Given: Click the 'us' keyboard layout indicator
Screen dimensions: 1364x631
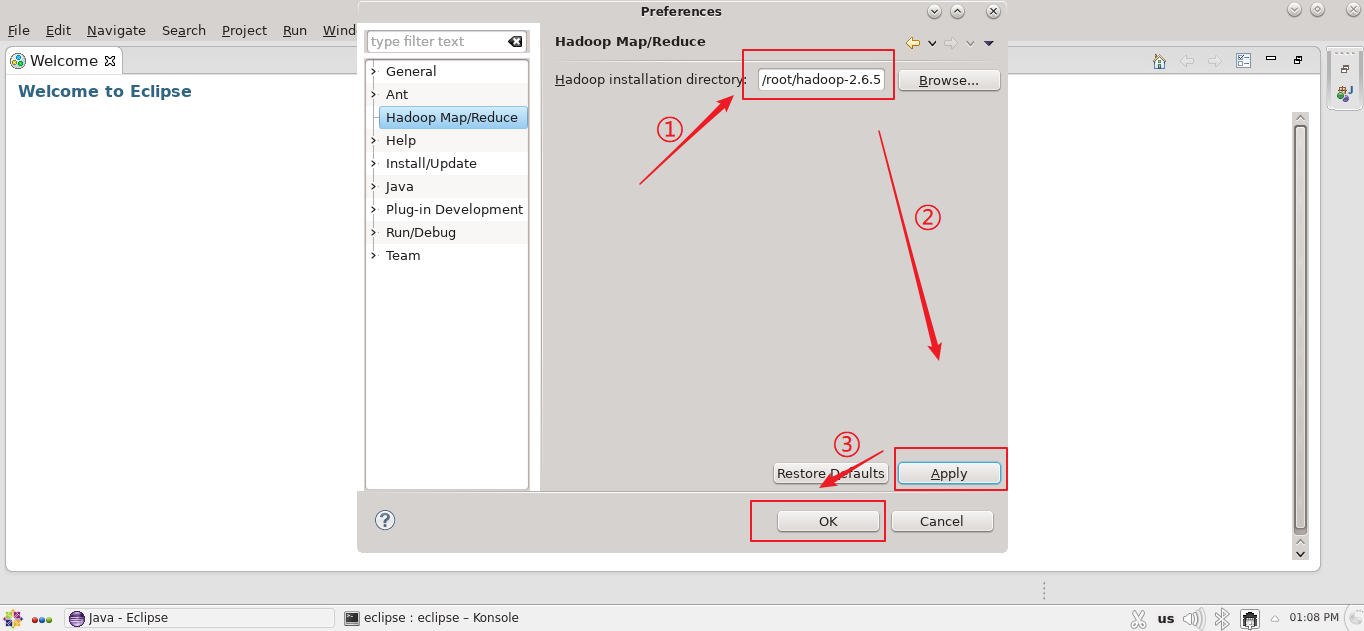Looking at the screenshot, I should (1166, 619).
